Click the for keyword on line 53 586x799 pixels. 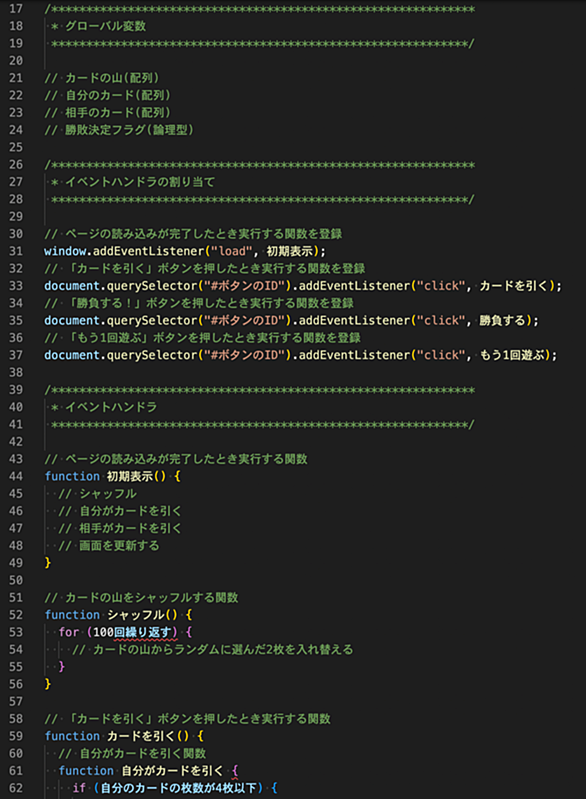[x=69, y=632]
